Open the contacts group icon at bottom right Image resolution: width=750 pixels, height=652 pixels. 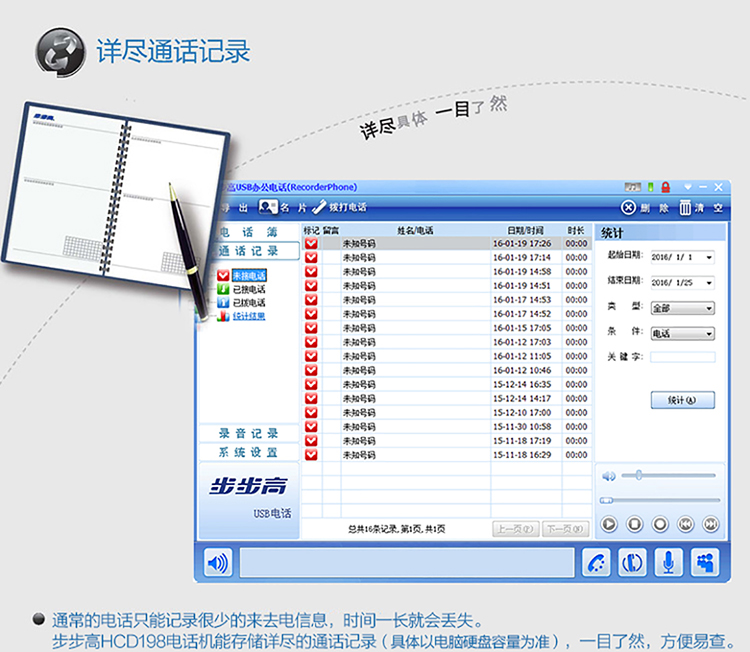[x=704, y=562]
